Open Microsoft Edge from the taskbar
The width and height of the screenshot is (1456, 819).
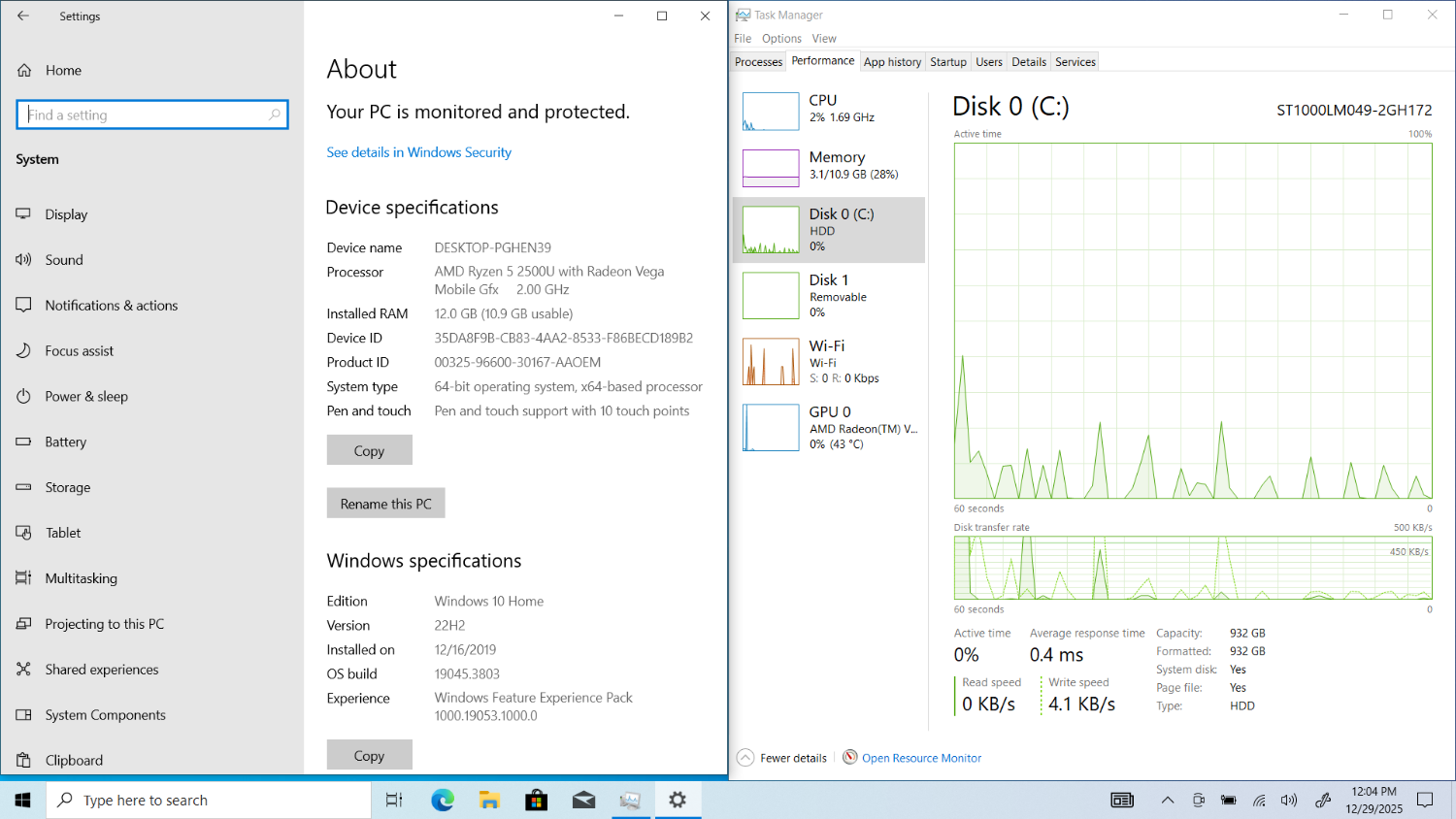point(443,800)
